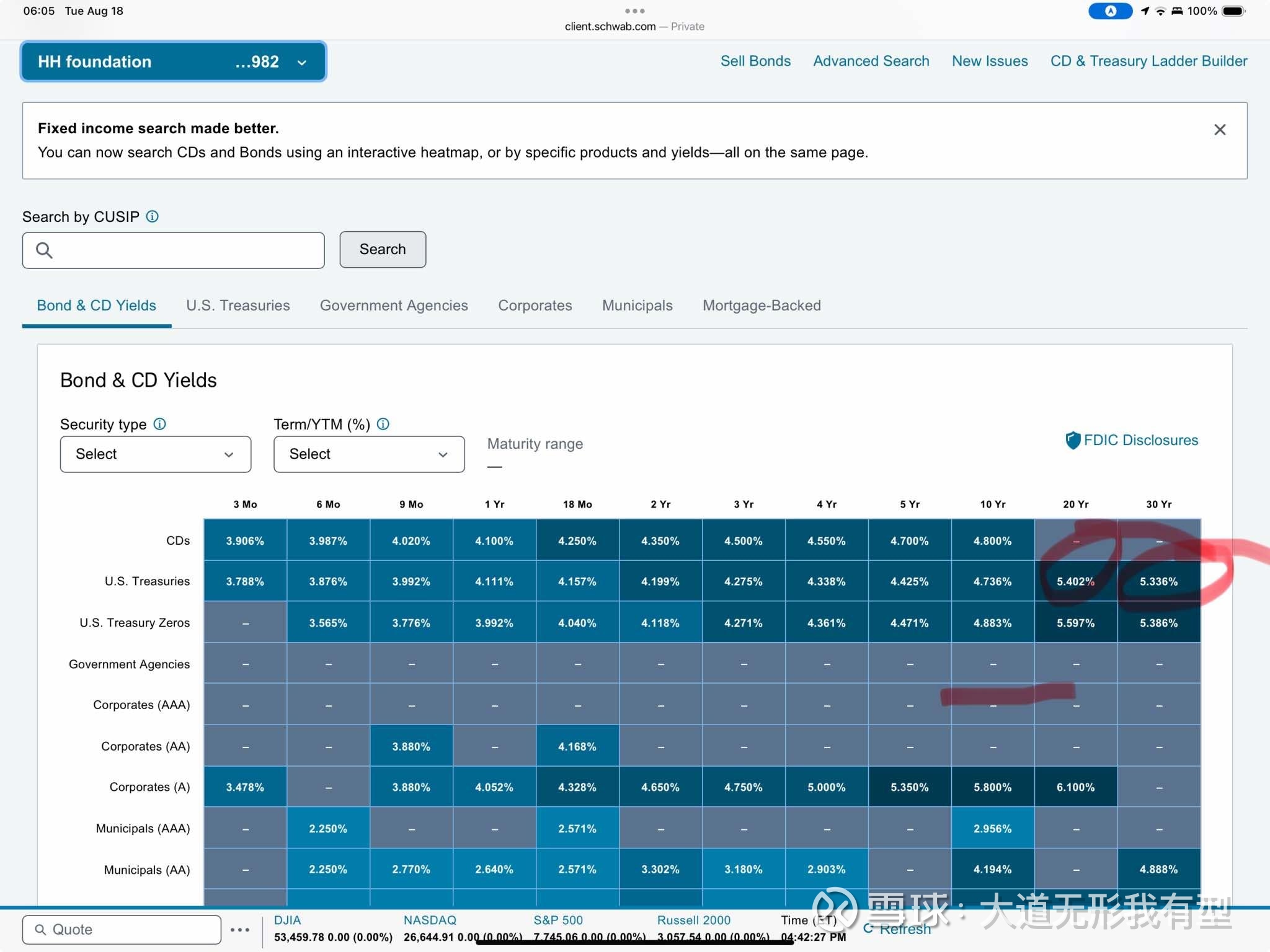Switch to the Corporates tab
1270x952 pixels.
(x=535, y=306)
